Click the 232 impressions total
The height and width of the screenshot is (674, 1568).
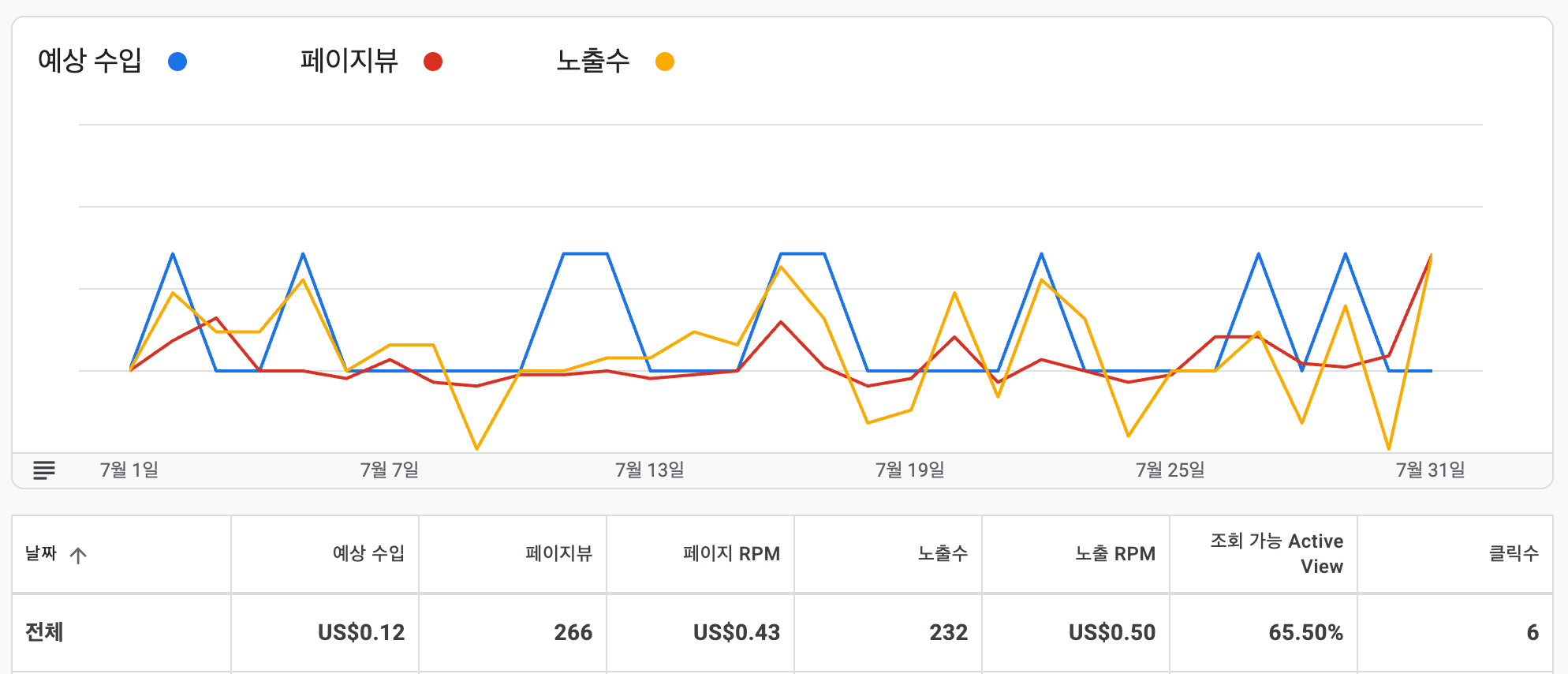coord(949,632)
